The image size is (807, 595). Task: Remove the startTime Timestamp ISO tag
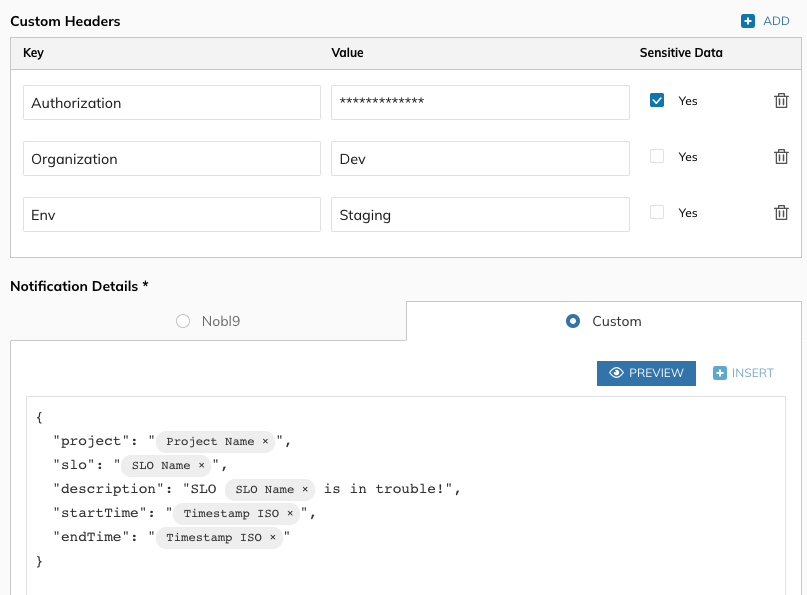(x=290, y=513)
